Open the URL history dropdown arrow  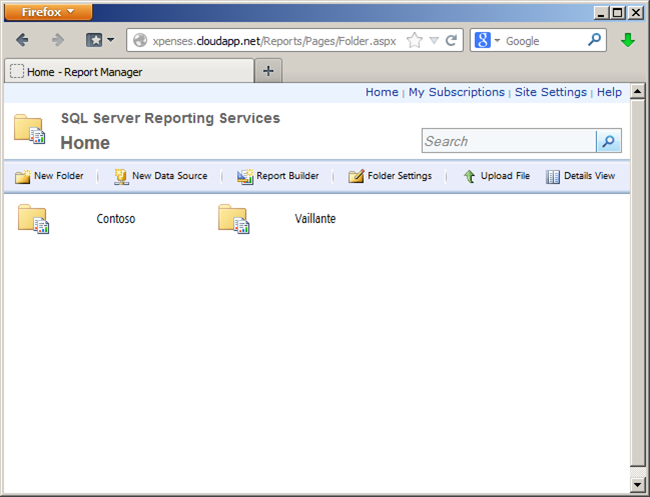434,40
